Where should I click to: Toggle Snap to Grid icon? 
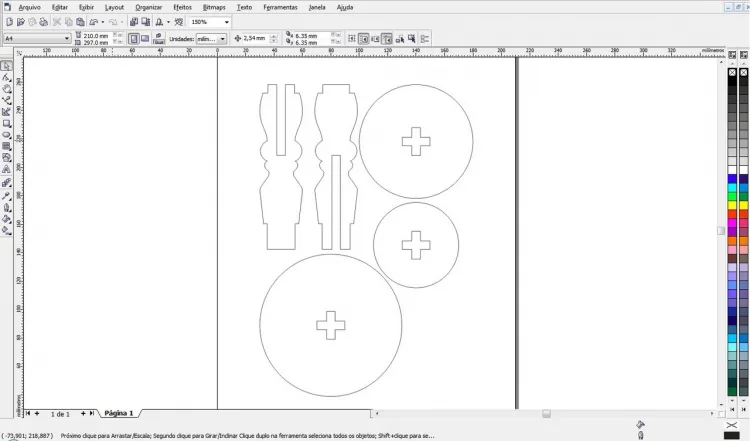point(352,39)
